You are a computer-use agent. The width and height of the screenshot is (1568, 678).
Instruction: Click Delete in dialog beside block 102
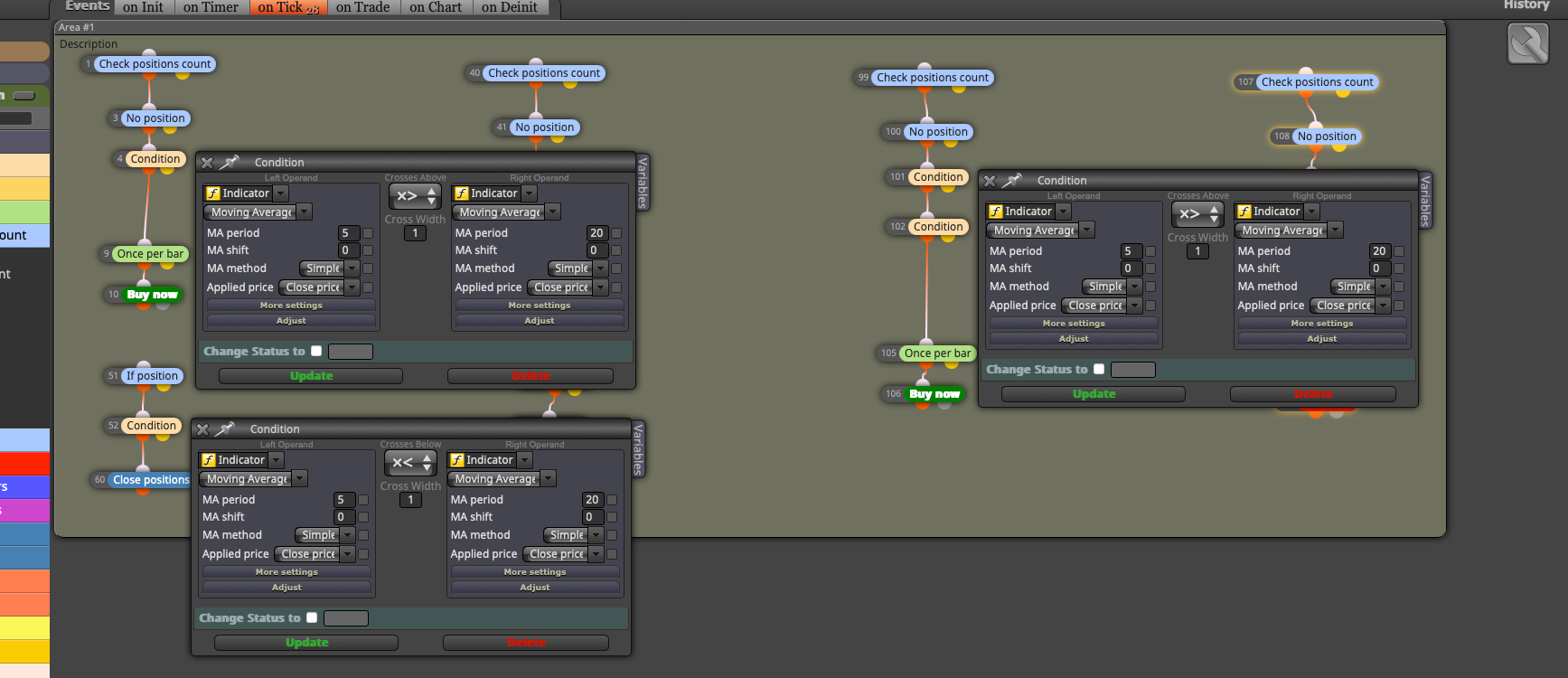pyautogui.click(x=1313, y=394)
